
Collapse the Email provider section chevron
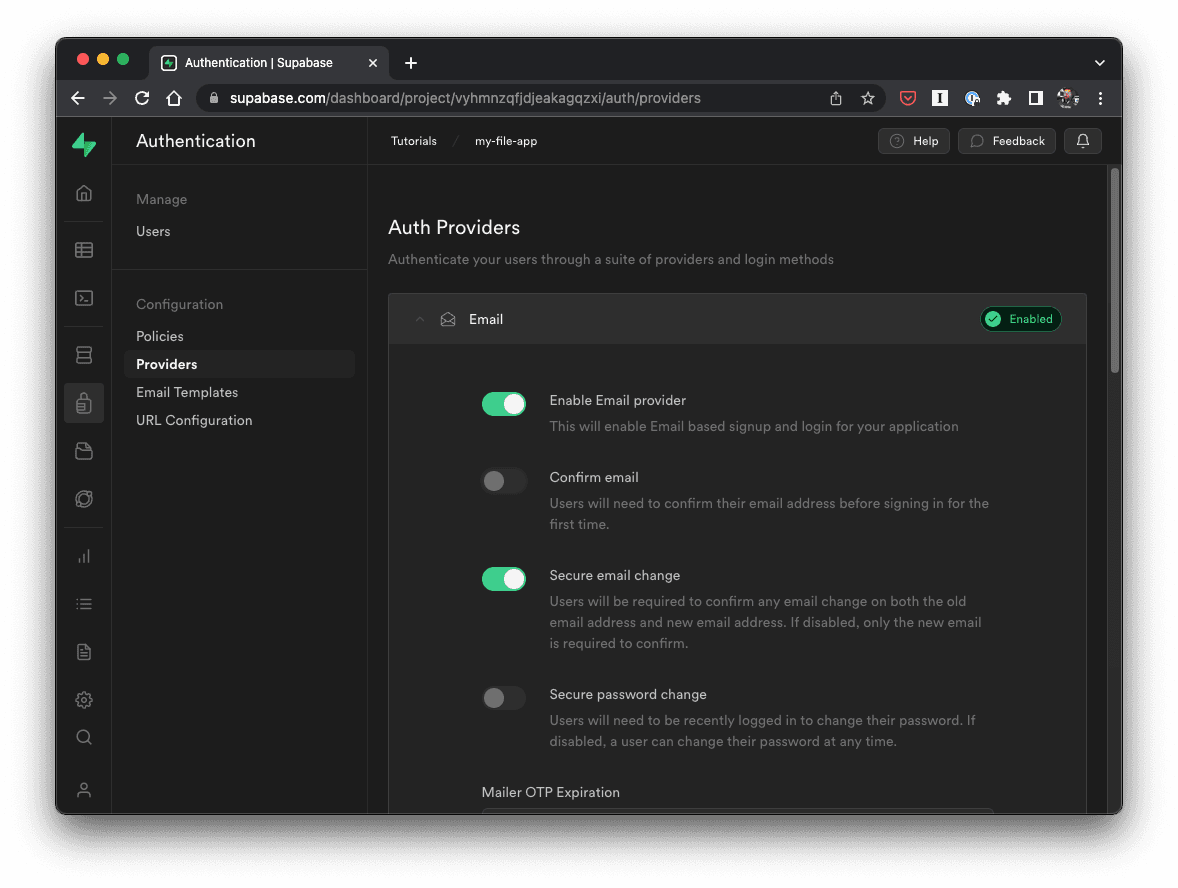point(420,320)
